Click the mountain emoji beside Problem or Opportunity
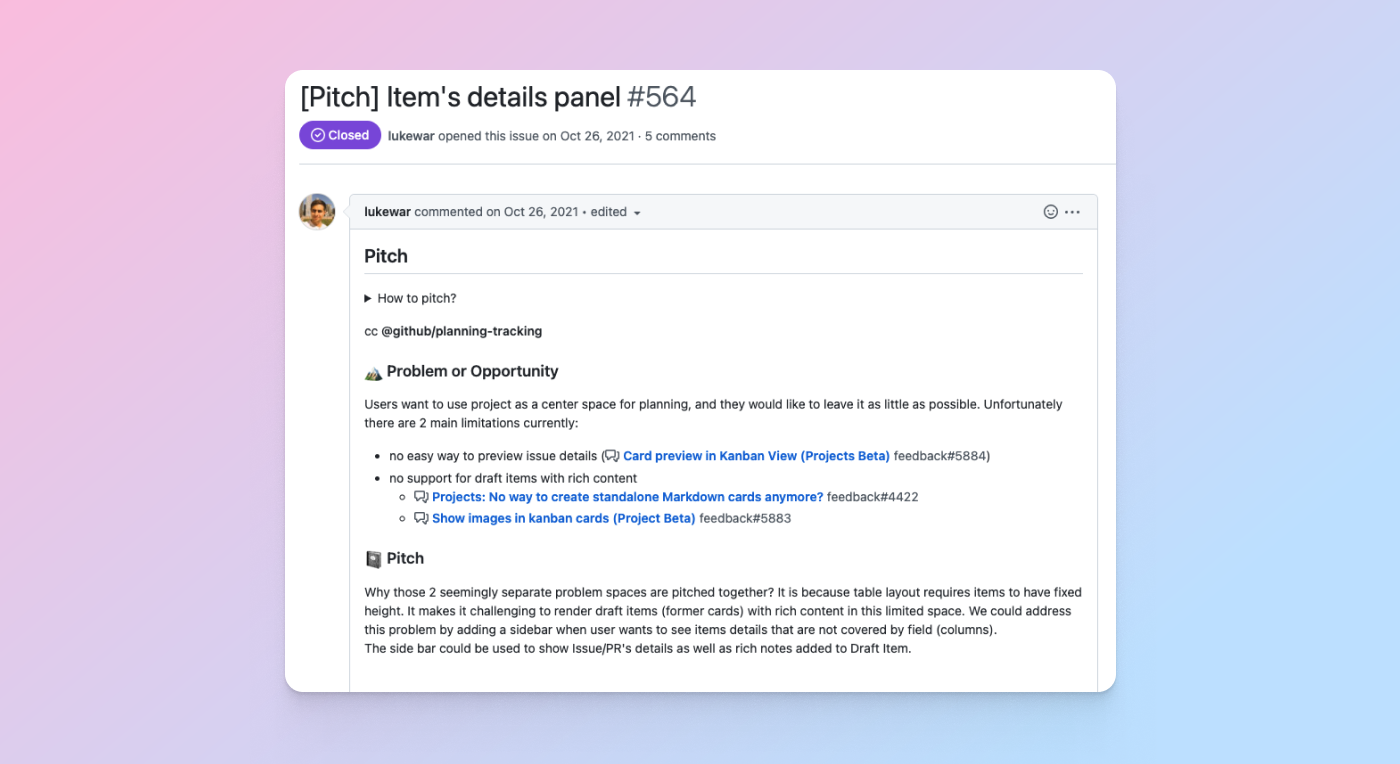Image resolution: width=1400 pixels, height=764 pixels. [x=373, y=372]
